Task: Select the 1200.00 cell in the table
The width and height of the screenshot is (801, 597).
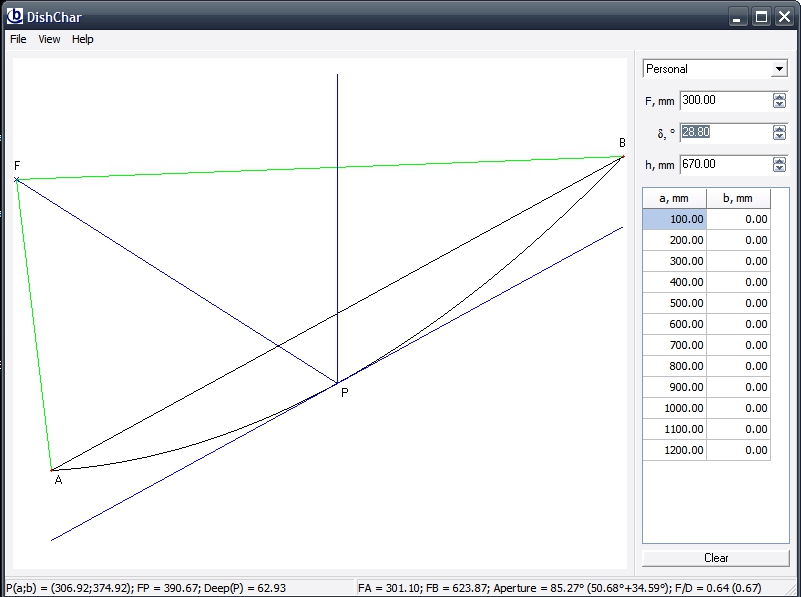Action: (674, 450)
